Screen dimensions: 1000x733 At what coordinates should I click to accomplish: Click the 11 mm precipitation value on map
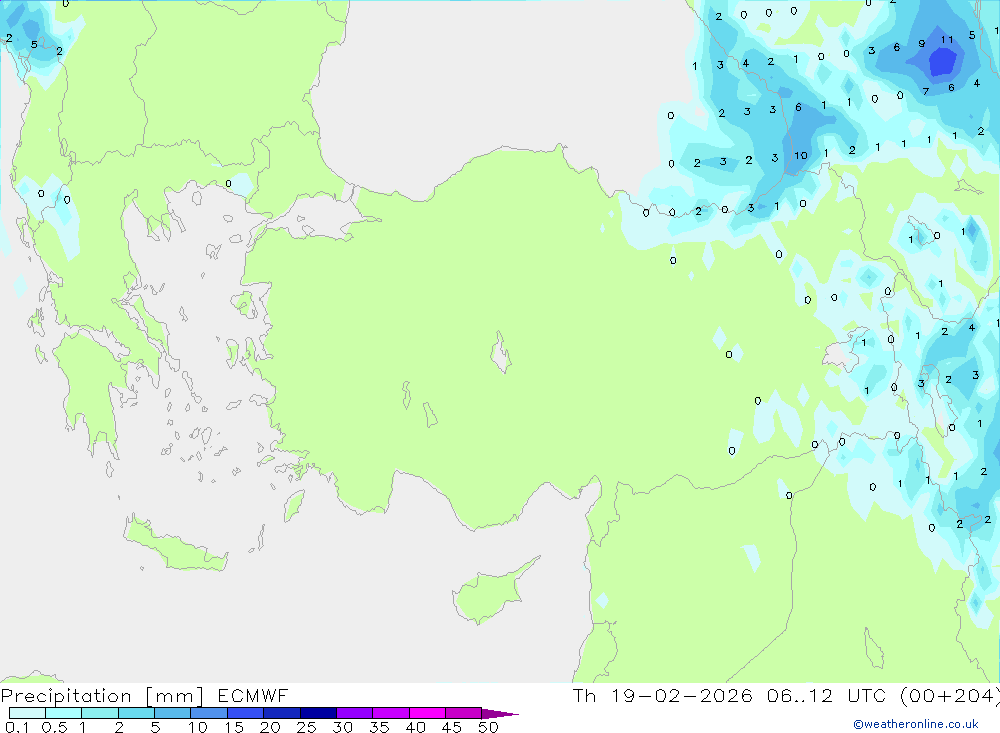pyautogui.click(x=947, y=40)
